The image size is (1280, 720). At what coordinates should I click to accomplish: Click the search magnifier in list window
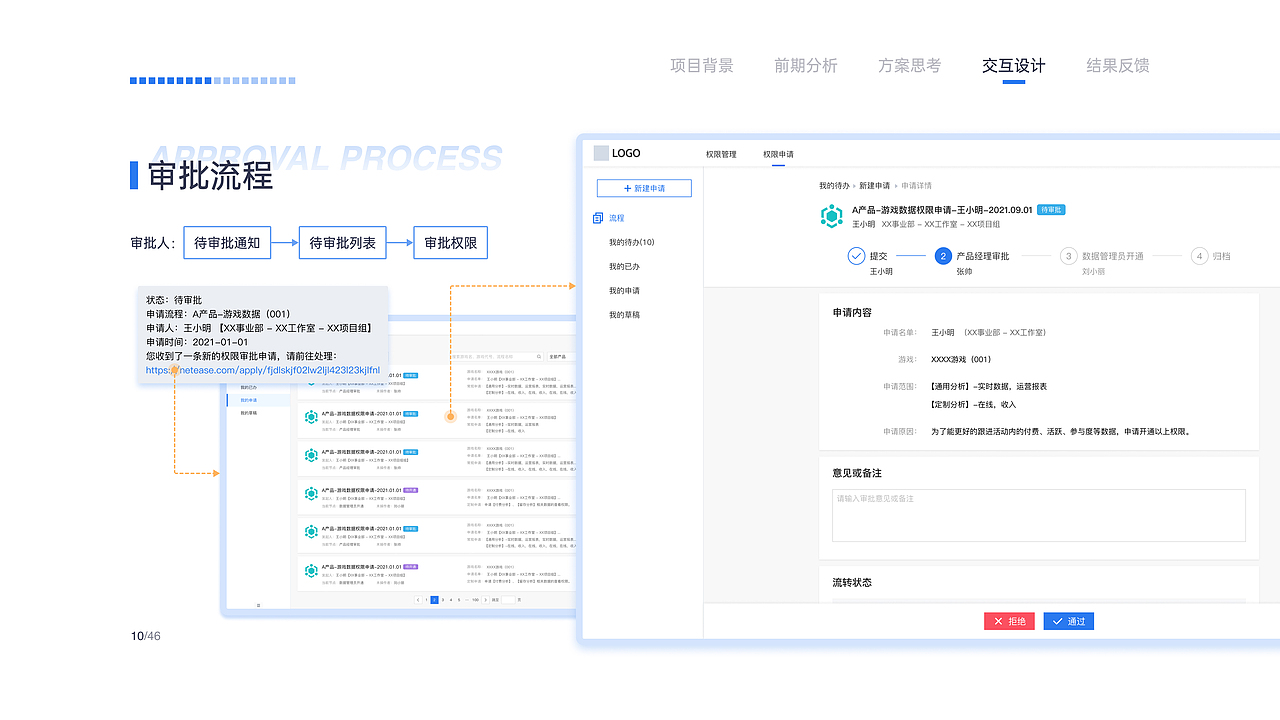tap(539, 357)
